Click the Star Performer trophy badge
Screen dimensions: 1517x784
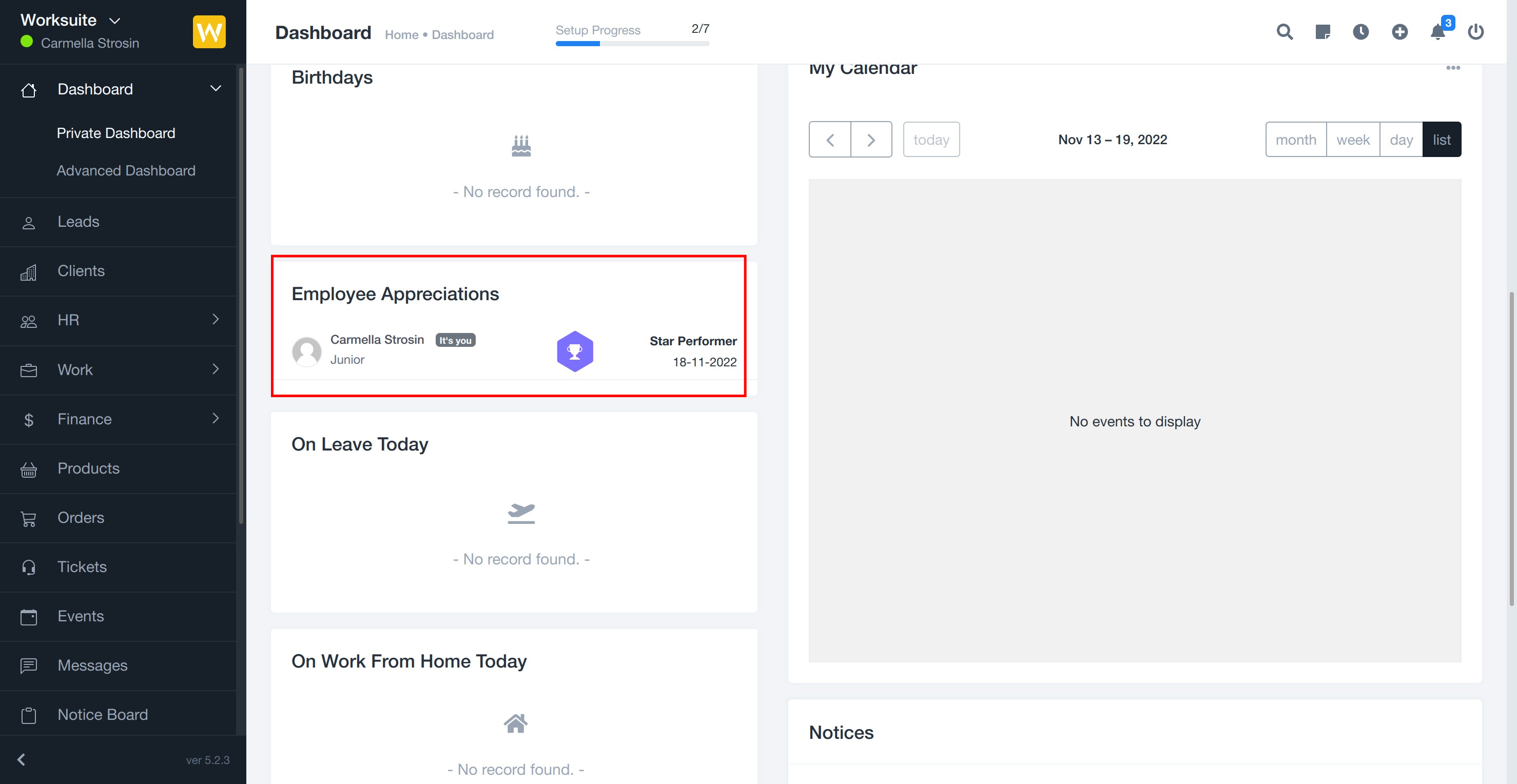[575, 351]
